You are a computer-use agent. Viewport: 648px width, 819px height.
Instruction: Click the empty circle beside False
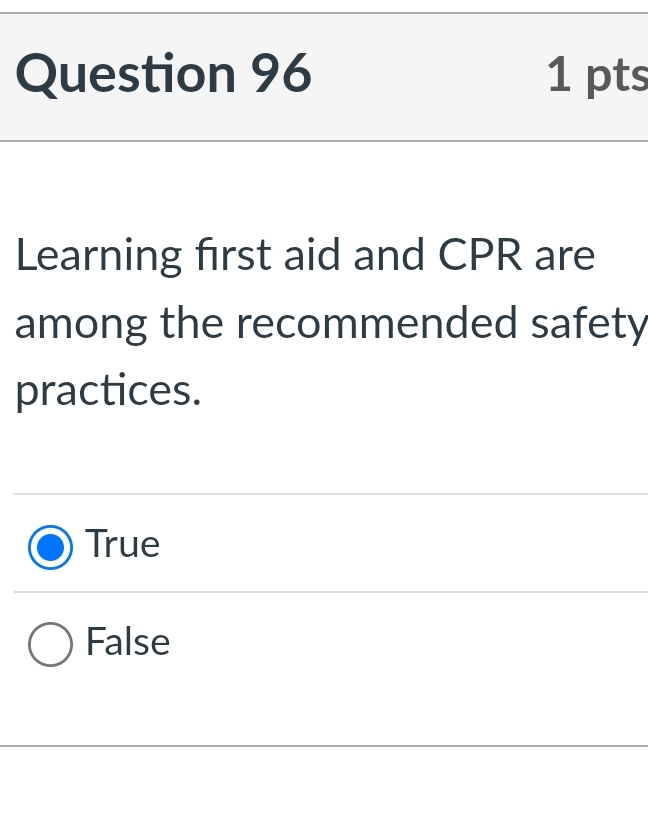click(x=50, y=644)
